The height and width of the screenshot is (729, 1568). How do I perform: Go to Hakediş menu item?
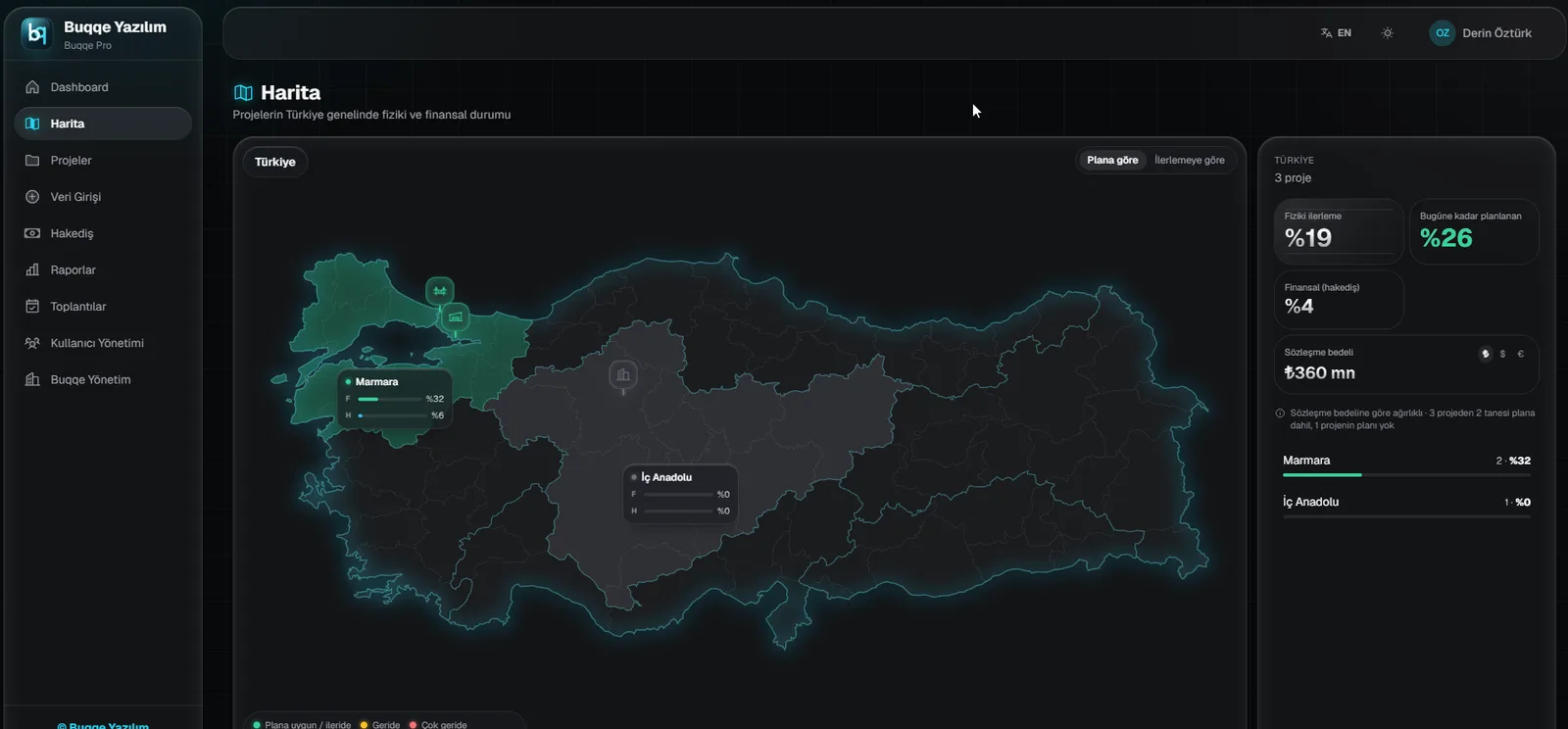(103, 233)
